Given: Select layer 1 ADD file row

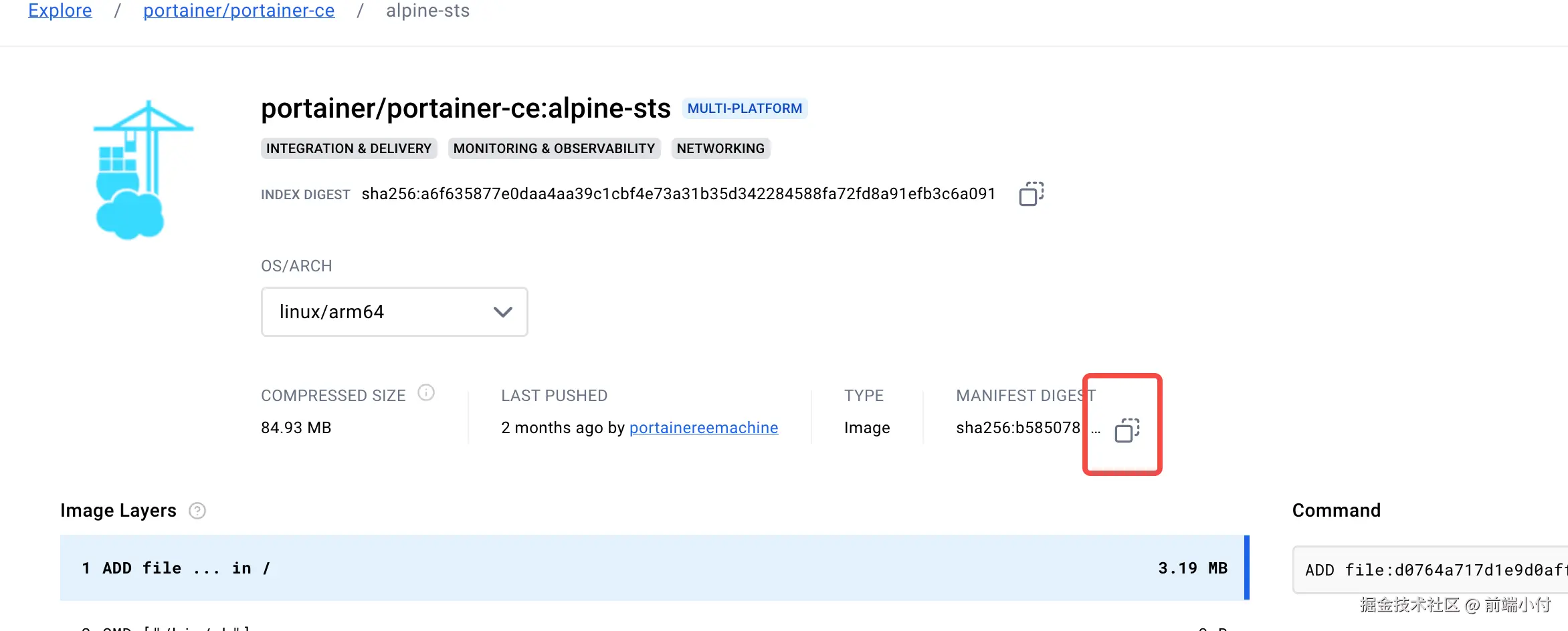Looking at the screenshot, I should [602, 568].
